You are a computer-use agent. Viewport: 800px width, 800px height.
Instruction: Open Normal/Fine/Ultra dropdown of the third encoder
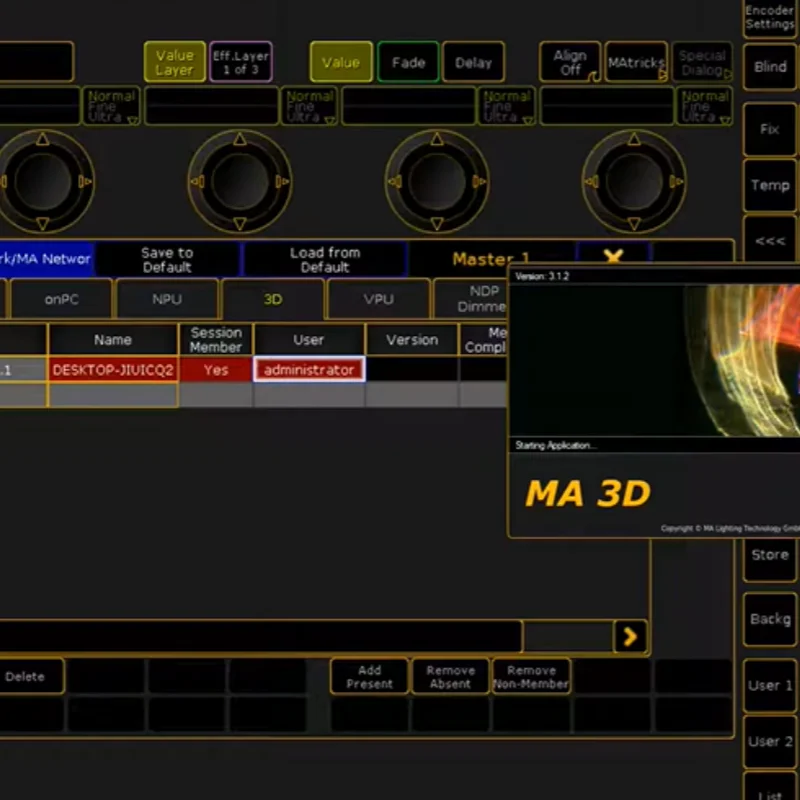click(x=507, y=106)
